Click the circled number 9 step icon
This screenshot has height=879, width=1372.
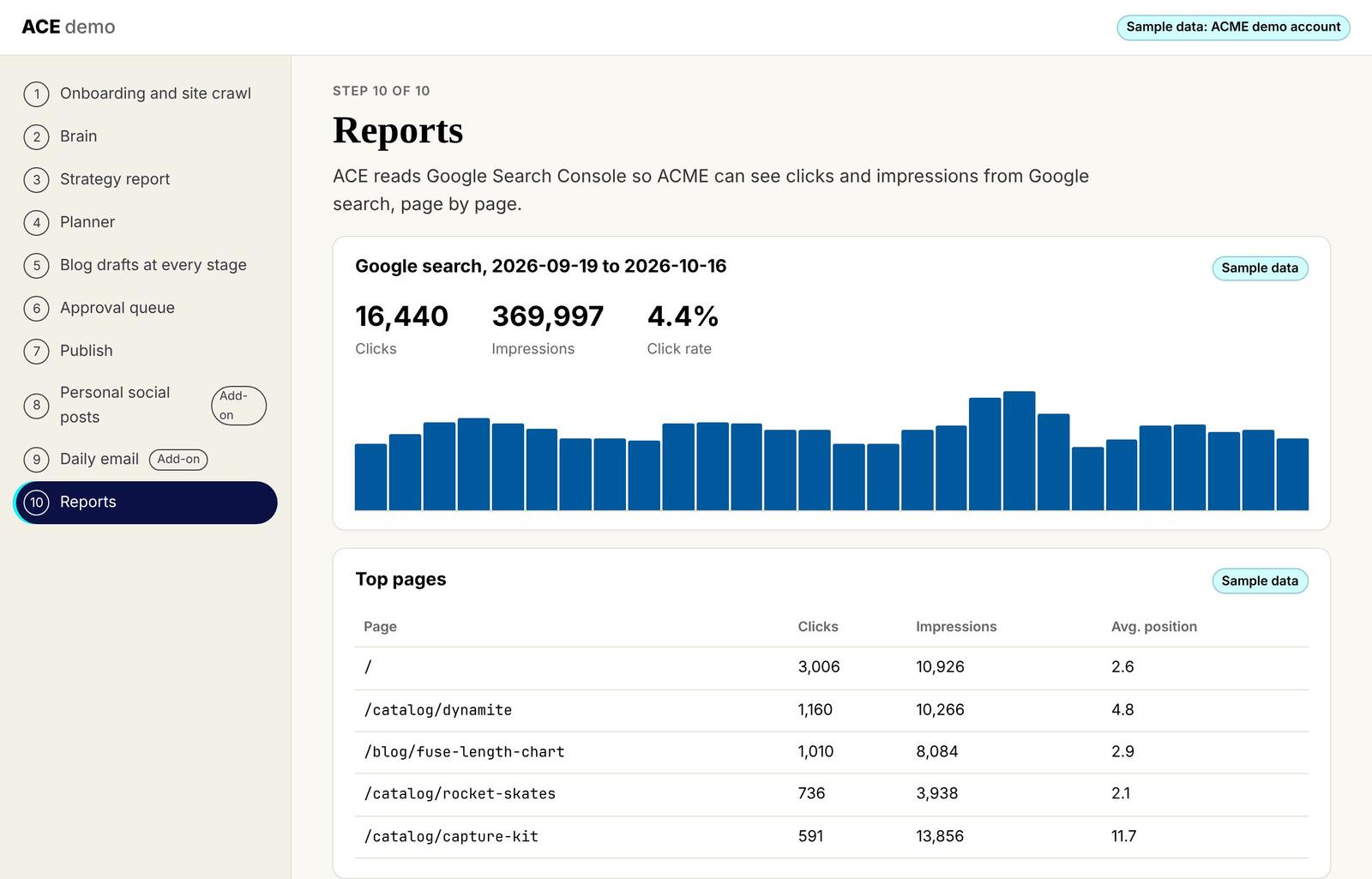(x=36, y=459)
